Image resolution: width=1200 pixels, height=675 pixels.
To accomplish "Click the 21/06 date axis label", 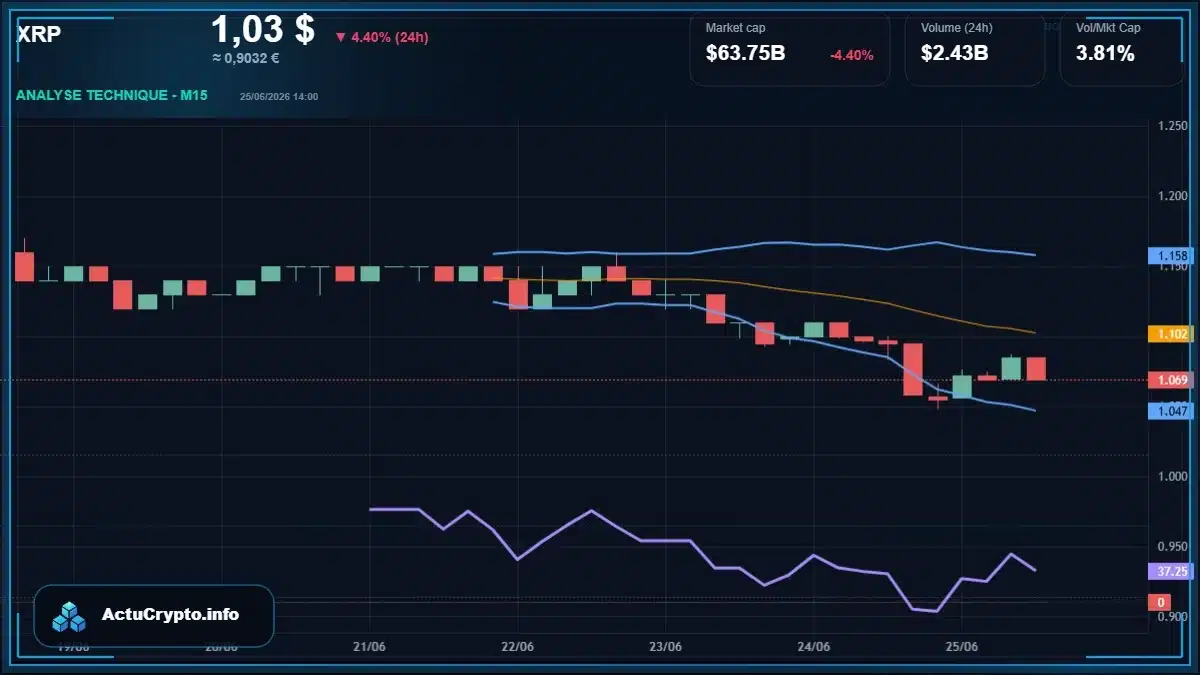I will [x=370, y=646].
